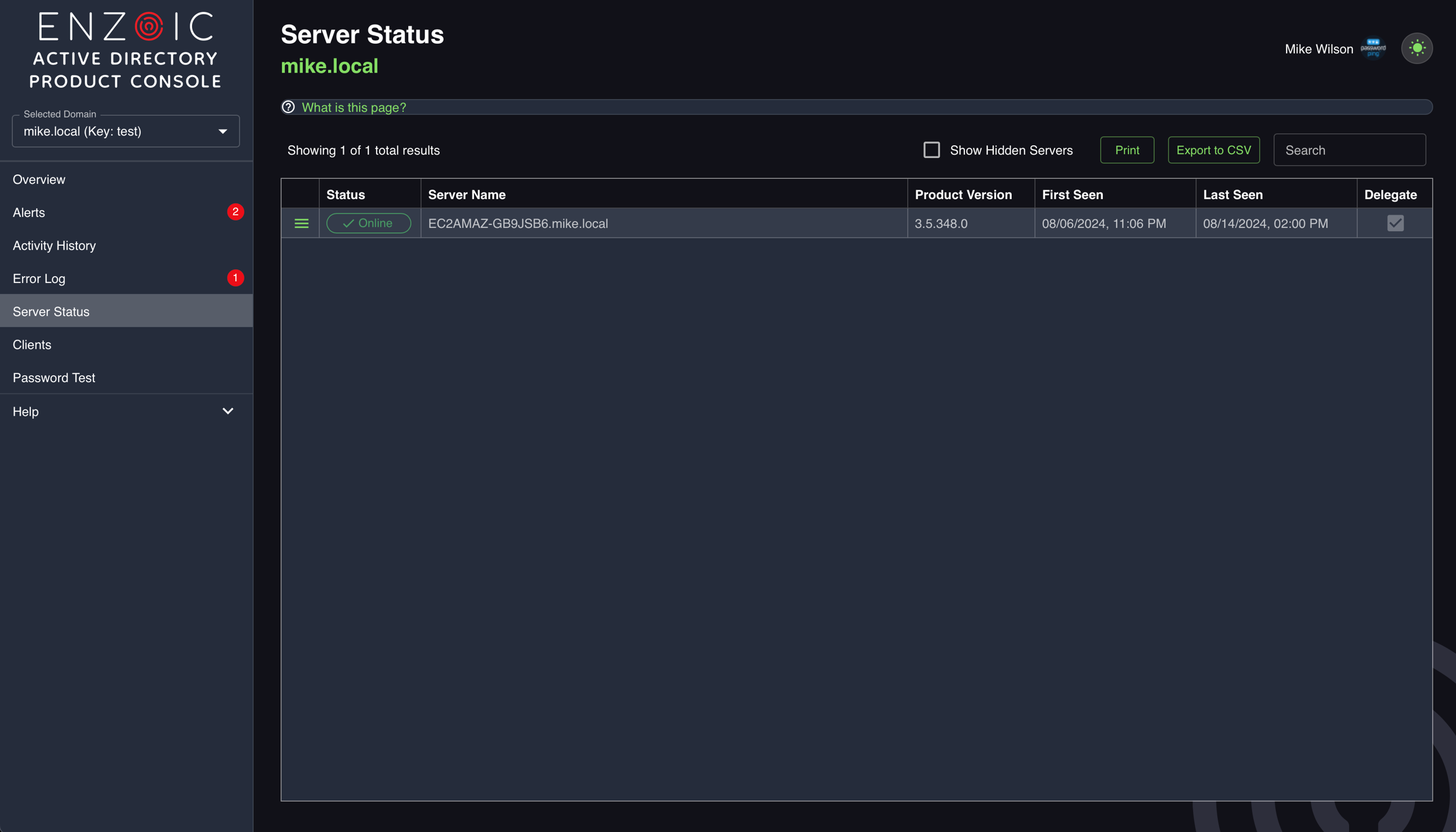
Task: Enable Show Hidden Servers checkbox
Action: (931, 150)
